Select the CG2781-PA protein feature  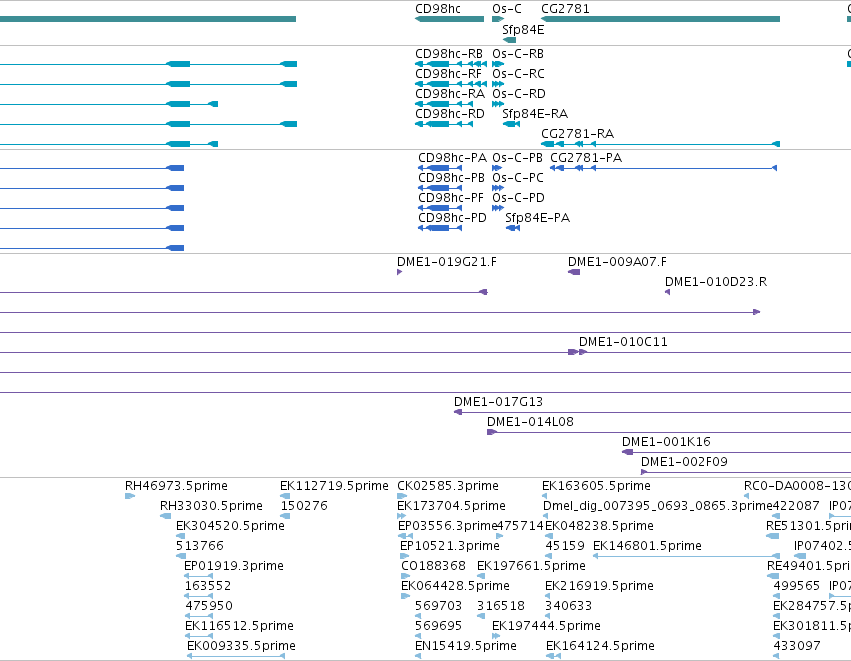(x=664, y=168)
